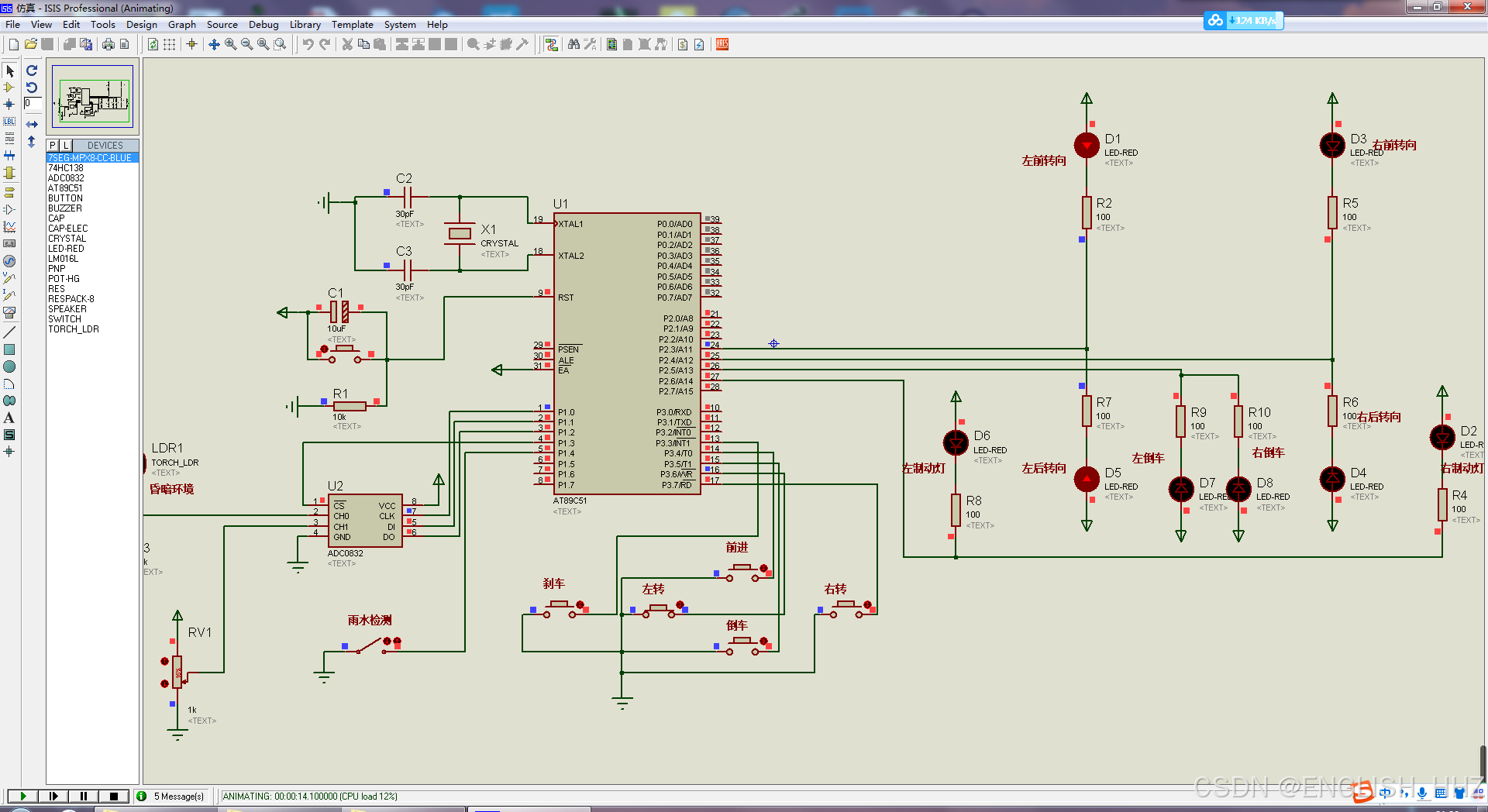The width and height of the screenshot is (1488, 812).
Task: Open the Graph menu
Action: click(x=182, y=24)
